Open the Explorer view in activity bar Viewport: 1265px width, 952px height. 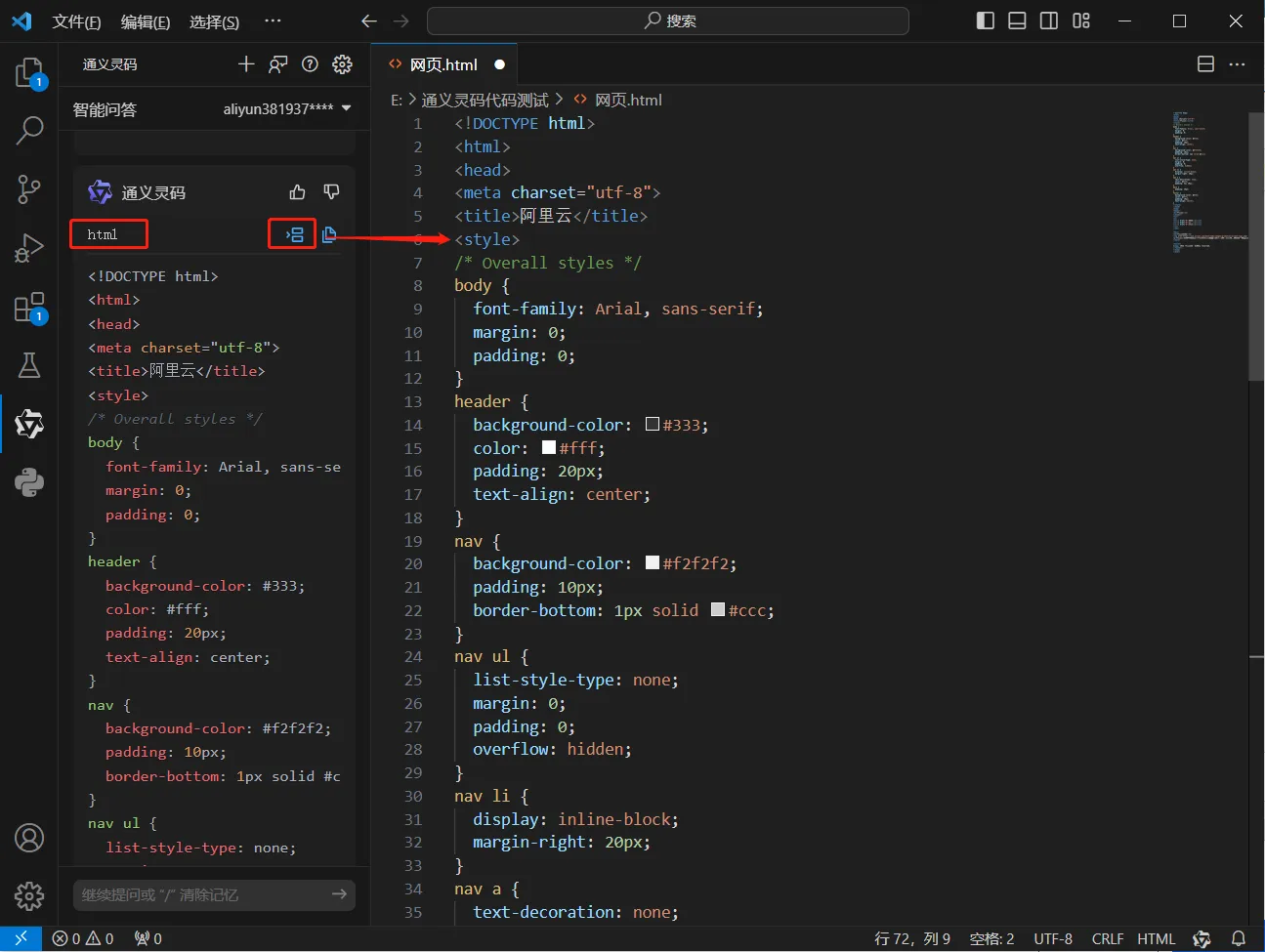(29, 72)
